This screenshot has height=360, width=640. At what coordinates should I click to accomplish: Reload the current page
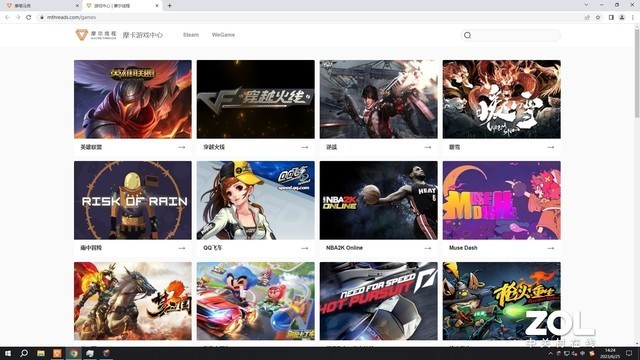tap(29, 17)
